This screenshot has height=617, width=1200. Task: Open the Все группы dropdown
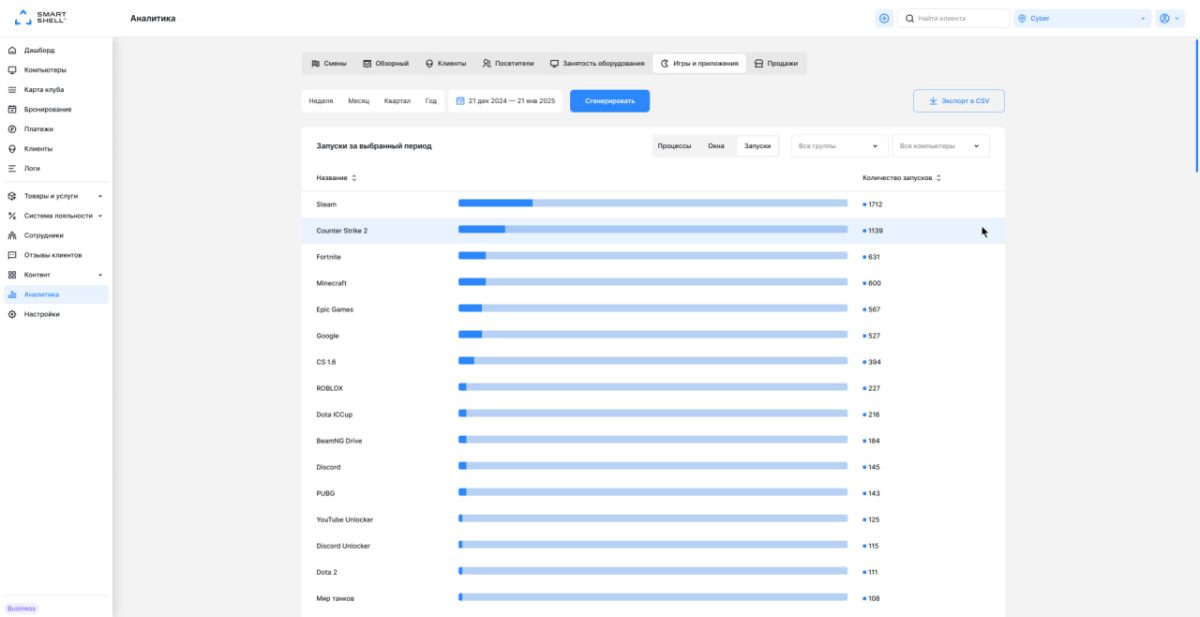(x=839, y=146)
